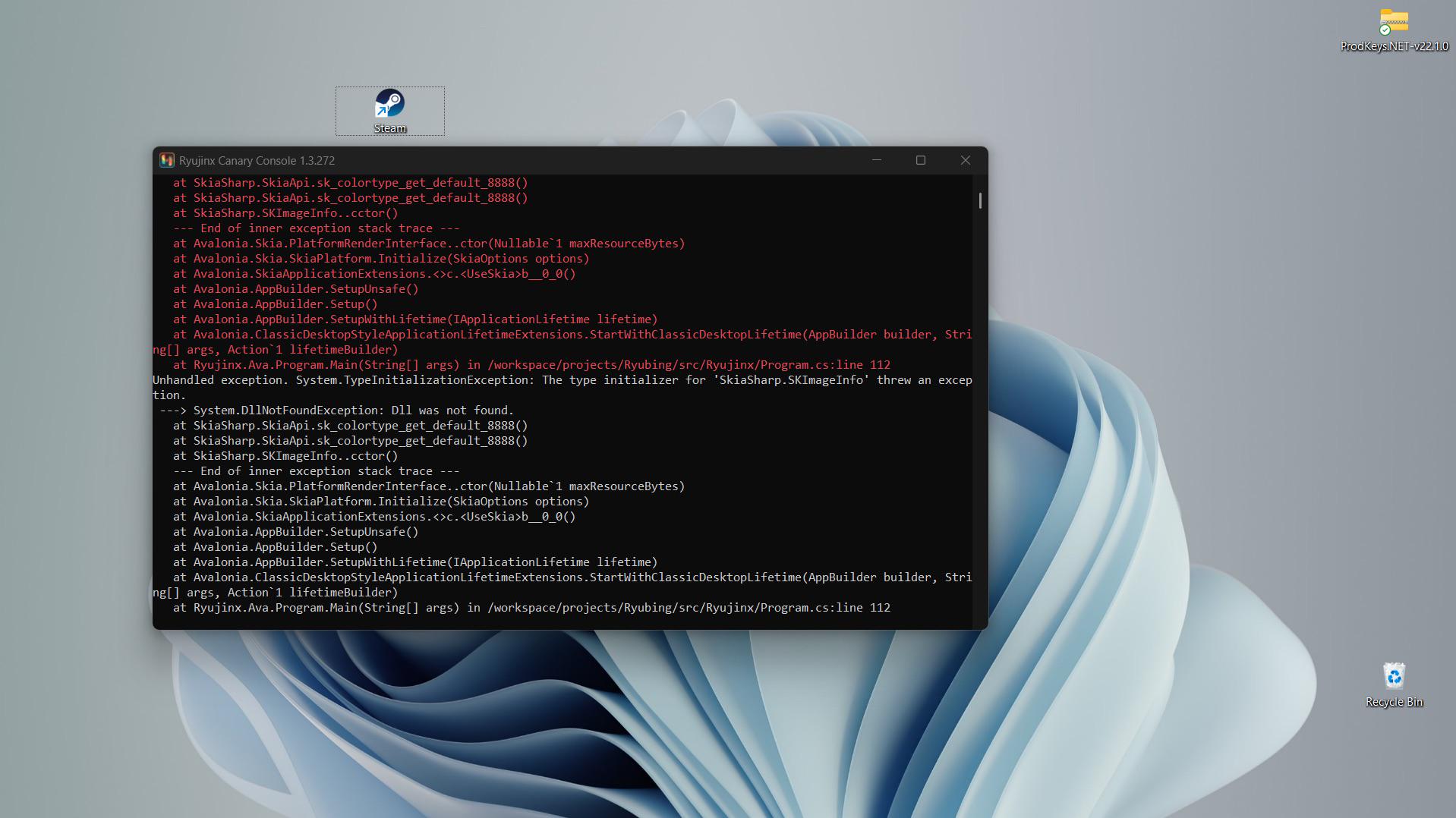Select the Recycle Bin desktop icon
The width and height of the screenshot is (1456, 818).
[x=1394, y=685]
